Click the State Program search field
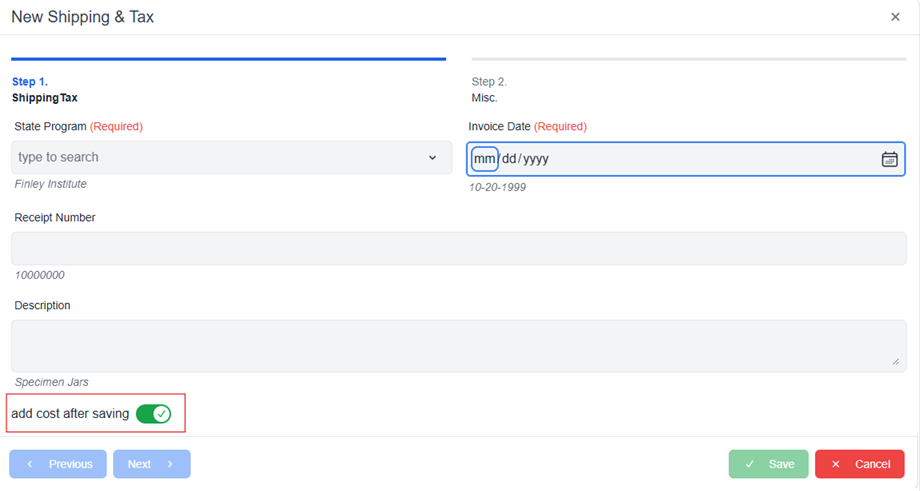This screenshot has width=920, height=491. (x=232, y=157)
